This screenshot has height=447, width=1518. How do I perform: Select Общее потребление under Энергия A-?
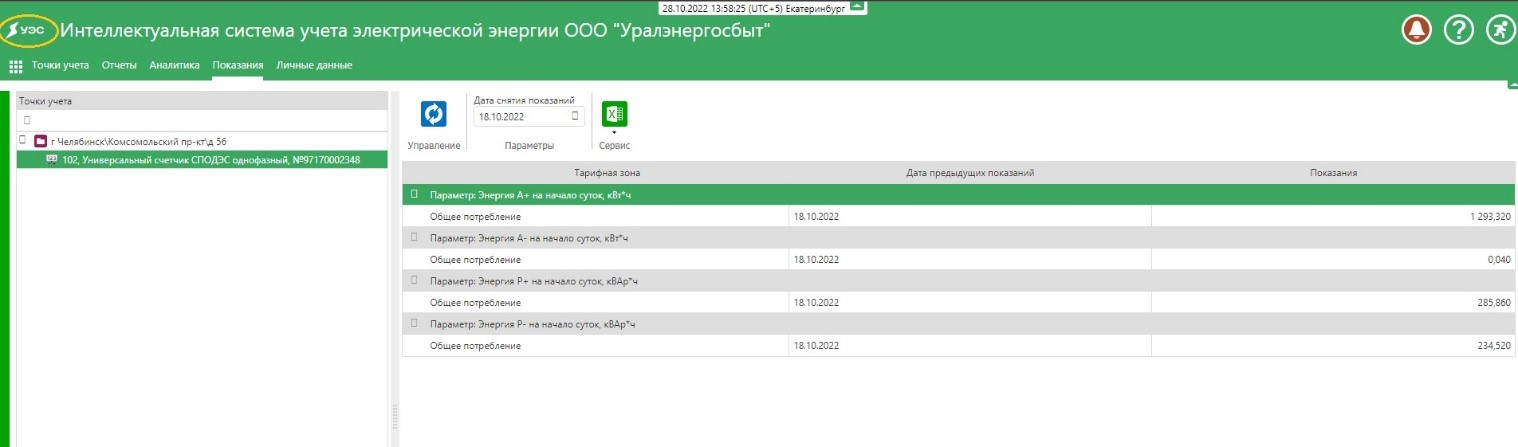click(x=475, y=260)
